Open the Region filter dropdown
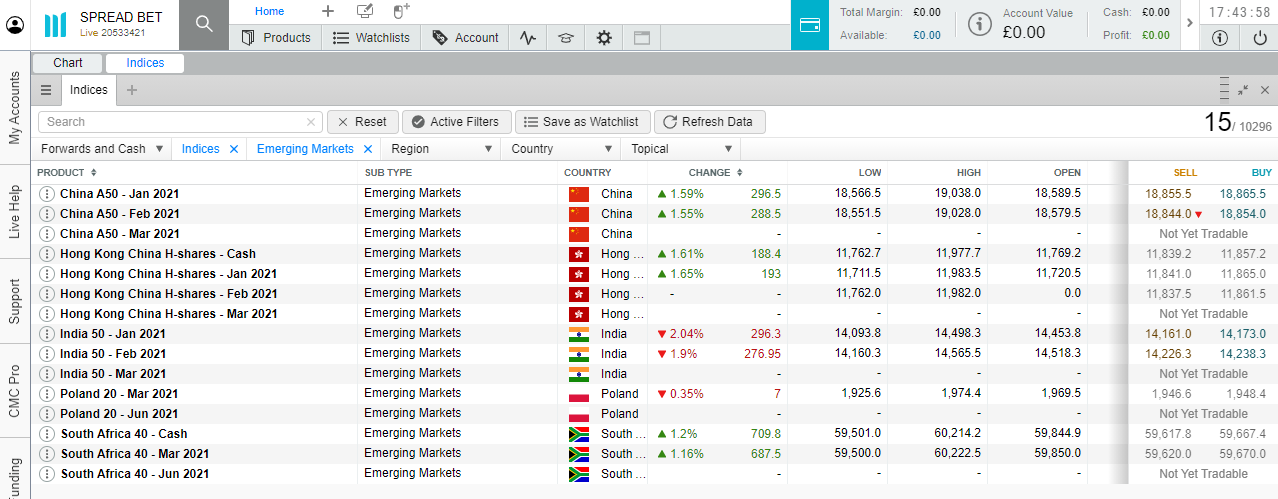The height and width of the screenshot is (499, 1278). click(440, 149)
